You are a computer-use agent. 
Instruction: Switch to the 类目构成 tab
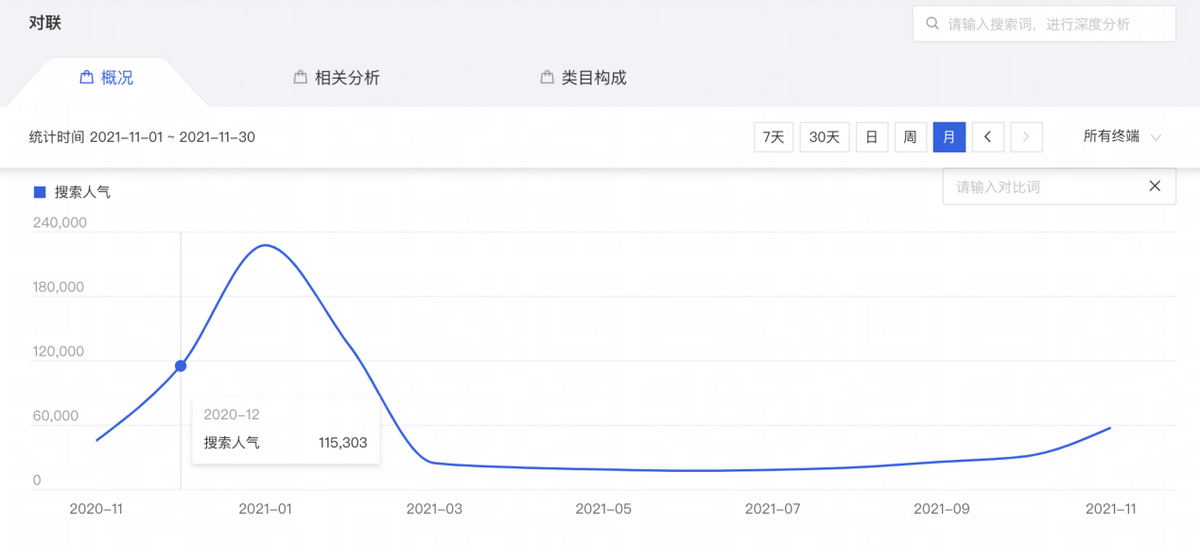pos(593,77)
